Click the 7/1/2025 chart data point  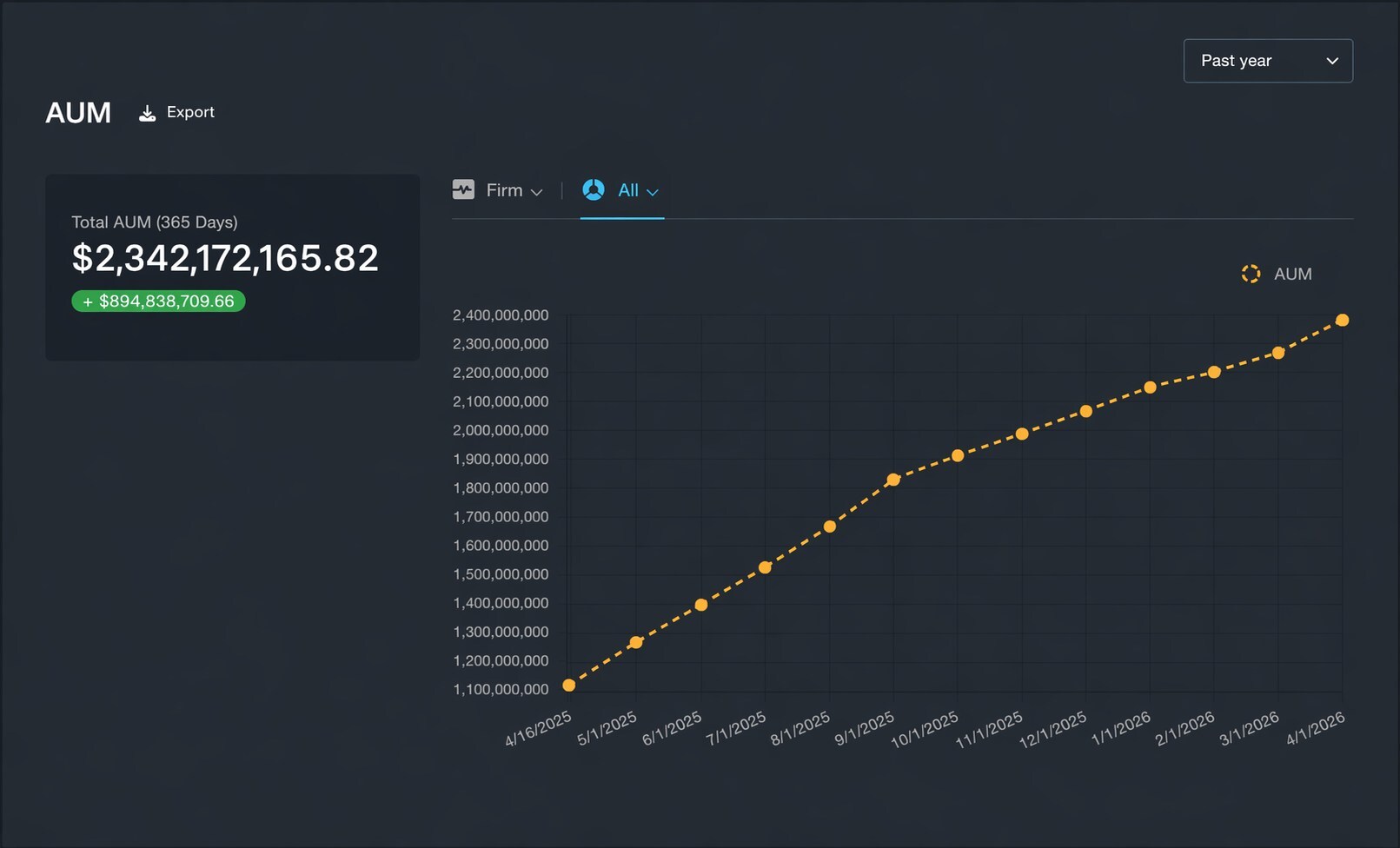[x=766, y=567]
